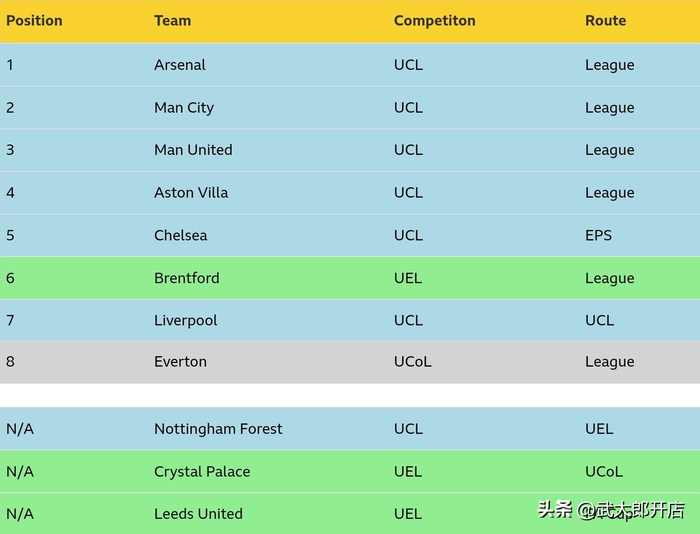Click the Position column header
Screen dimensions: 700x534
pos(34,21)
